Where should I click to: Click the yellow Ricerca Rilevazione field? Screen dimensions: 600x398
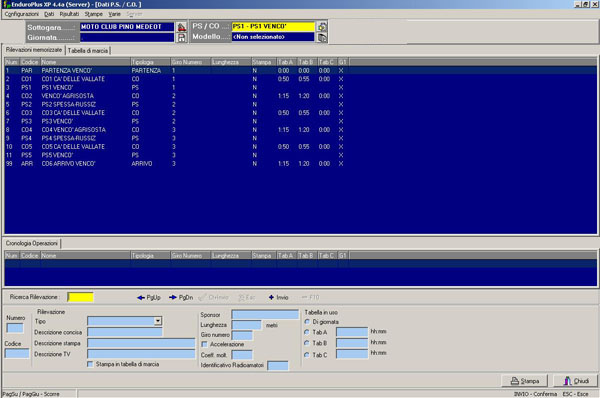pyautogui.click(x=80, y=297)
